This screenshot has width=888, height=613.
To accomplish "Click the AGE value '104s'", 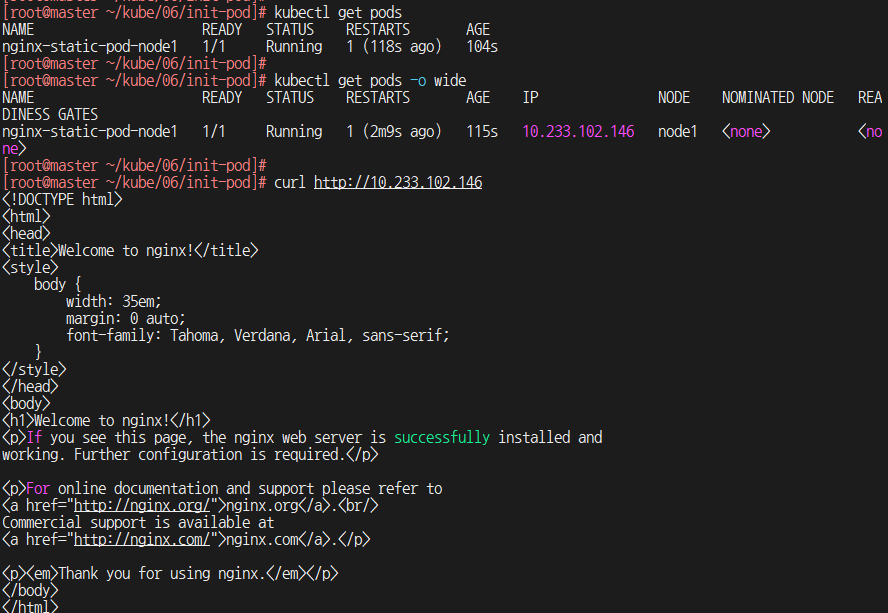I will 482,46.
